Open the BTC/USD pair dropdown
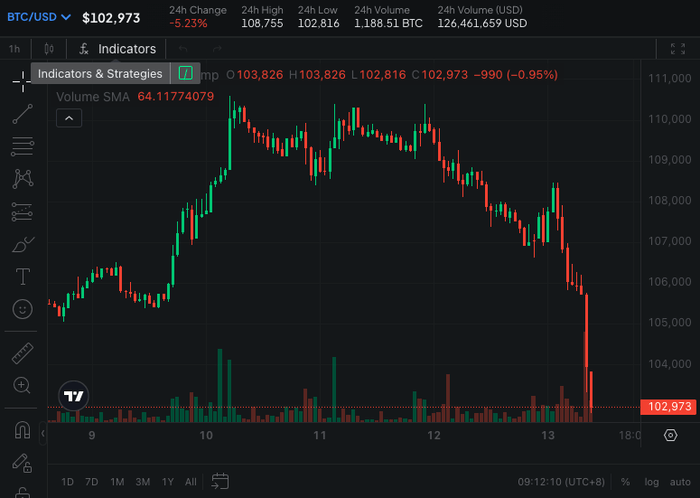The height and width of the screenshot is (498, 700). (39, 17)
